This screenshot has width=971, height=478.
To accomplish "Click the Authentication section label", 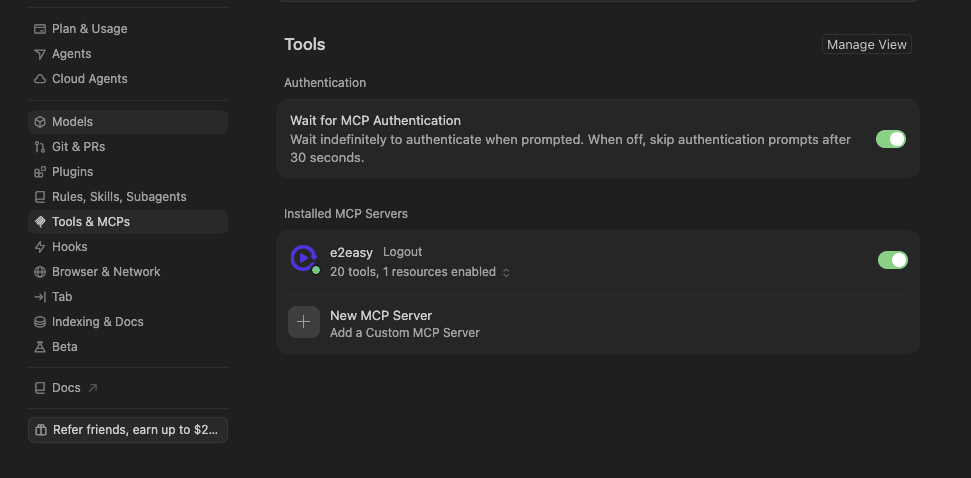I will pyautogui.click(x=325, y=83).
